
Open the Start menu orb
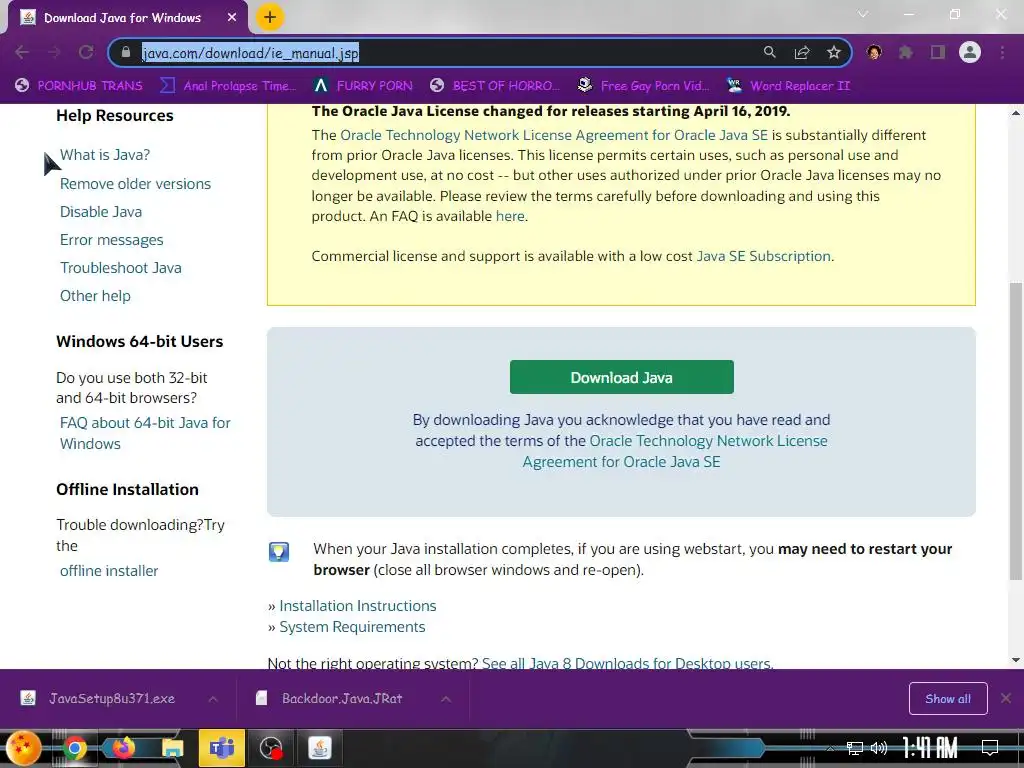coord(23,748)
